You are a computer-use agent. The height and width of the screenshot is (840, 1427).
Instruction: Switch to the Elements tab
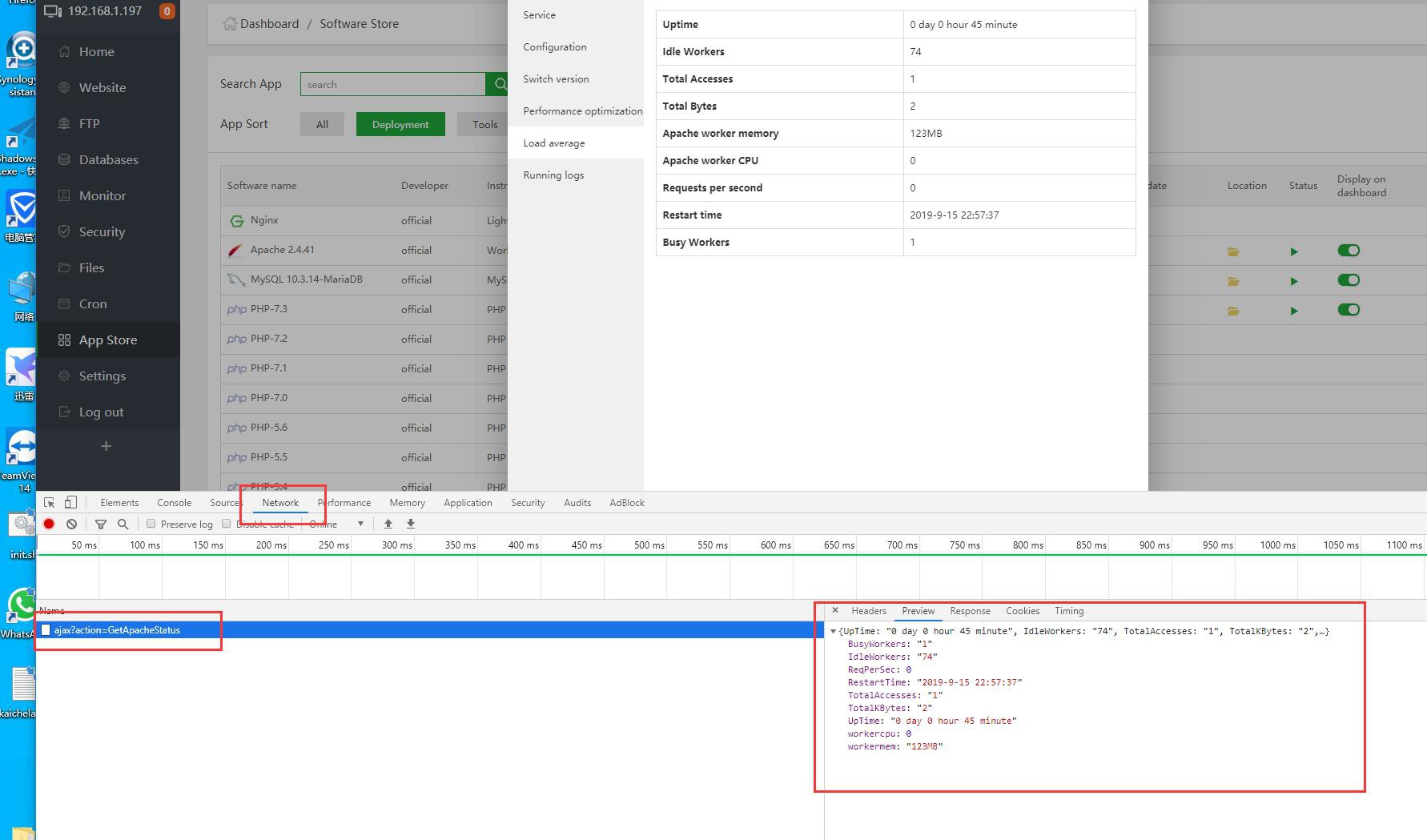click(119, 503)
